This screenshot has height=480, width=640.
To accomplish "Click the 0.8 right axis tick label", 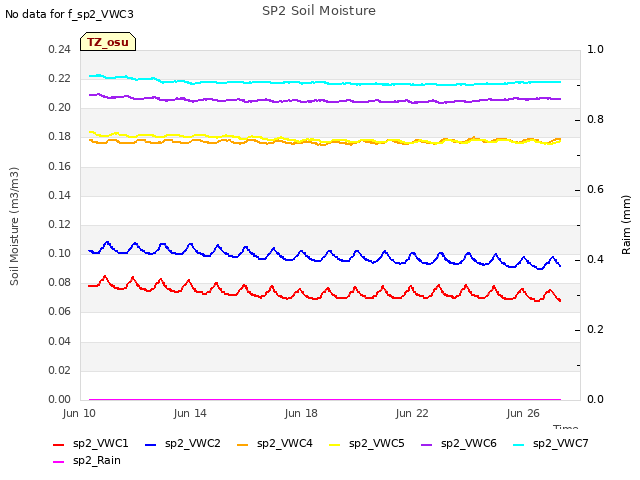I will coord(595,120).
